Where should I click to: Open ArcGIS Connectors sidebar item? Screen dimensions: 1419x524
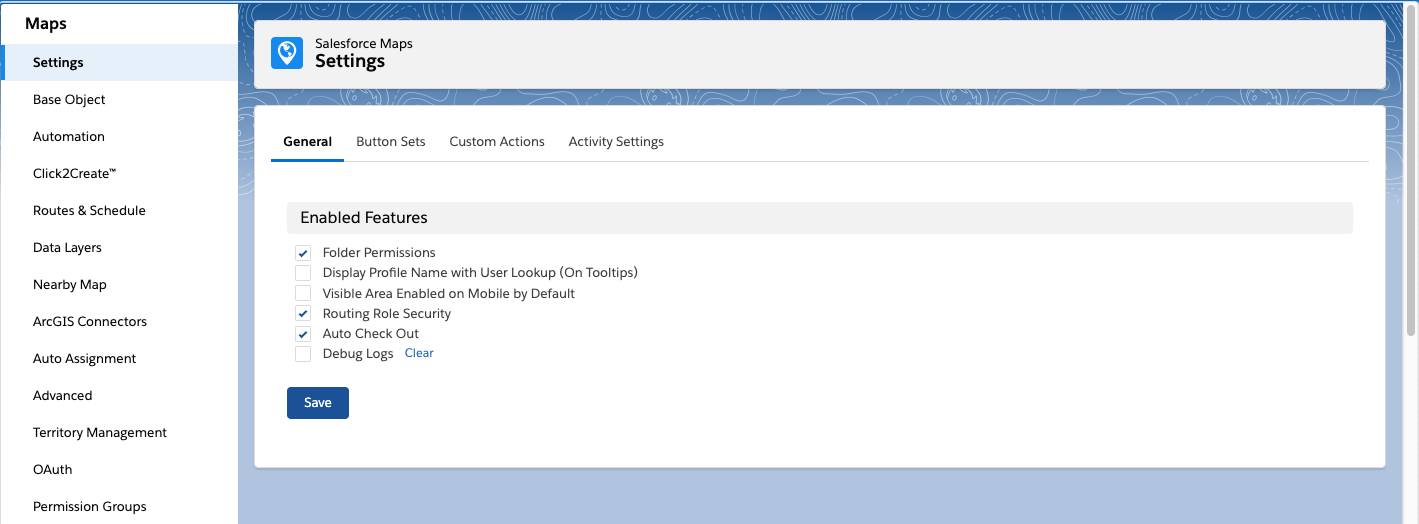119,321
